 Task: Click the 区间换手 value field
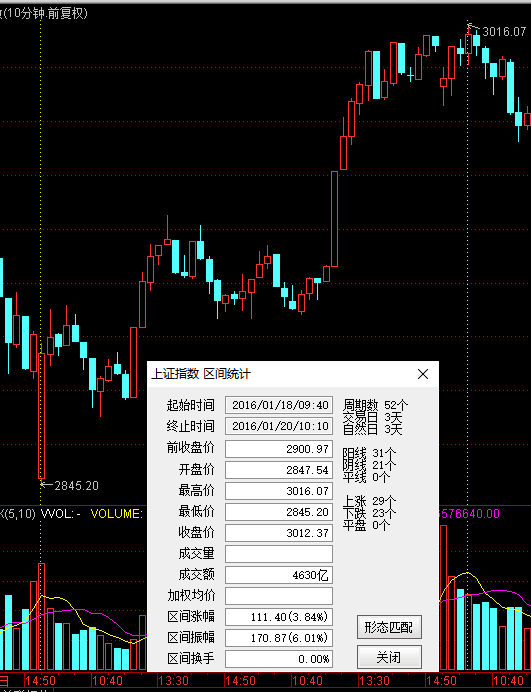point(279,659)
